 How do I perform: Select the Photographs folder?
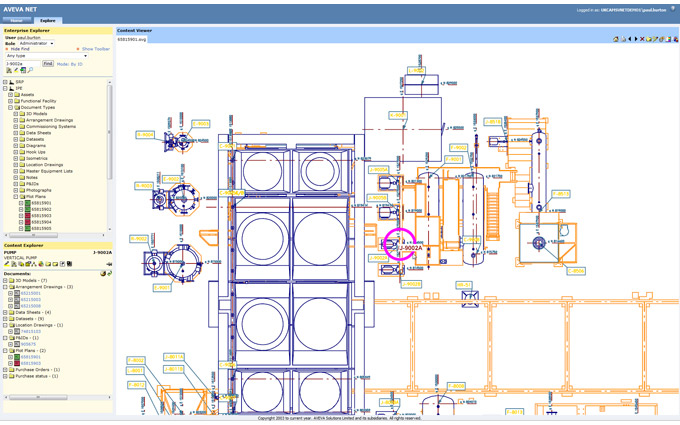39,190
